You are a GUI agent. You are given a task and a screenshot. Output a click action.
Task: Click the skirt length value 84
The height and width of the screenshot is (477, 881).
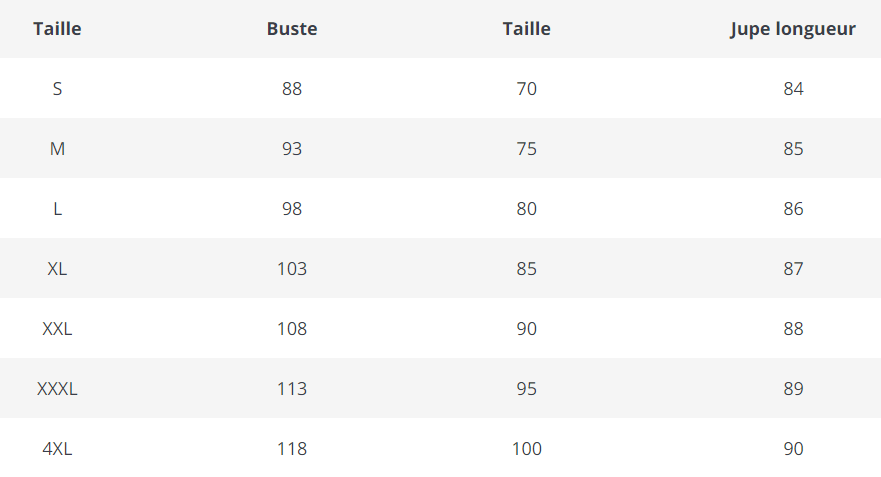(x=793, y=89)
